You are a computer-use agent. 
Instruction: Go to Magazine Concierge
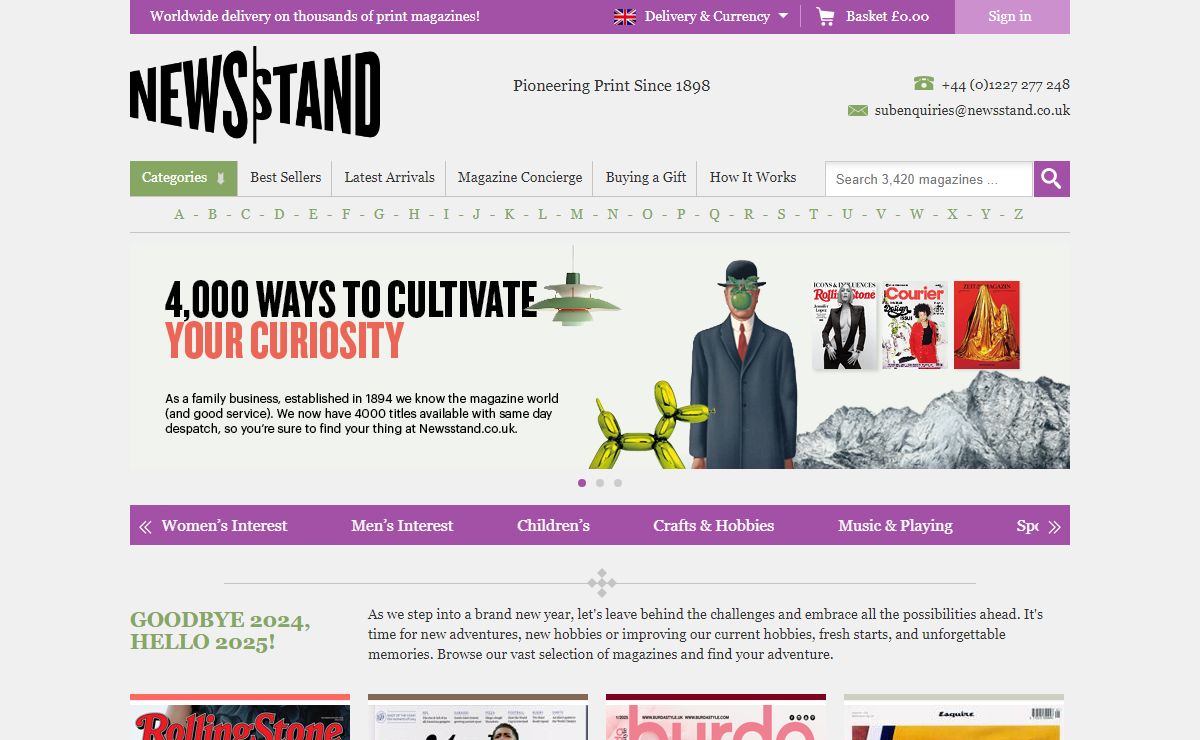point(520,177)
